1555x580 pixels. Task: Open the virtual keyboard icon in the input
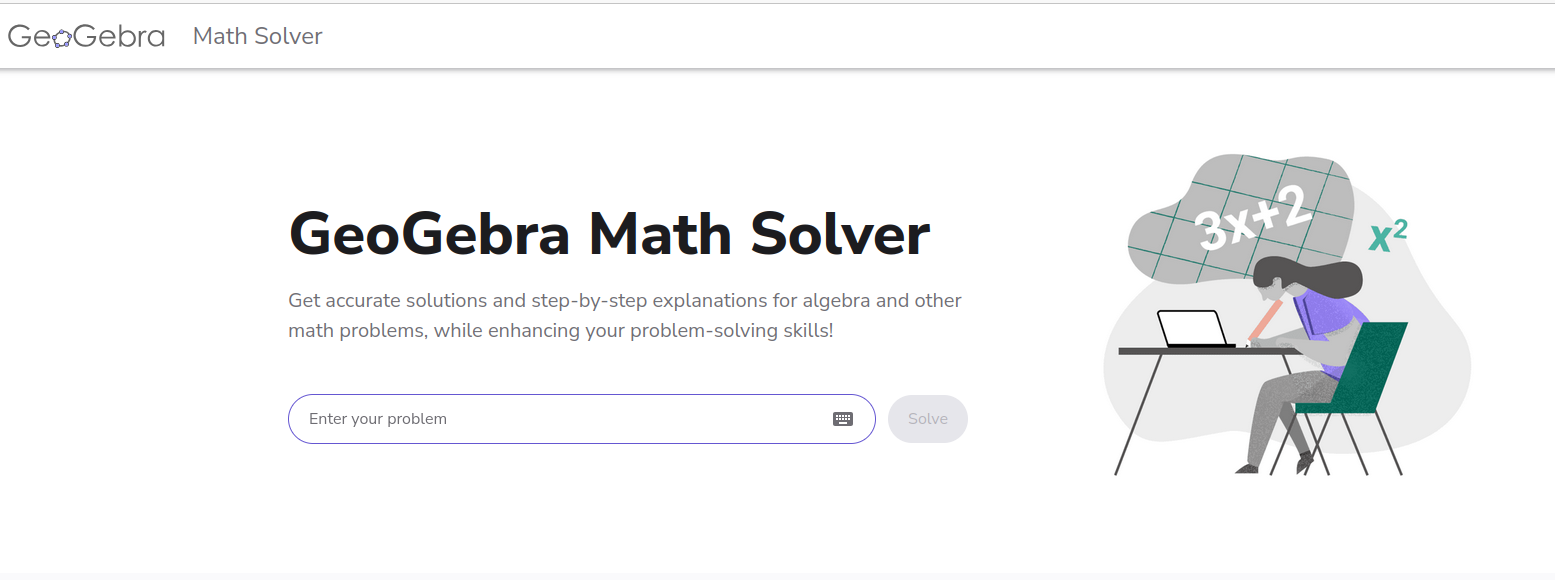843,419
